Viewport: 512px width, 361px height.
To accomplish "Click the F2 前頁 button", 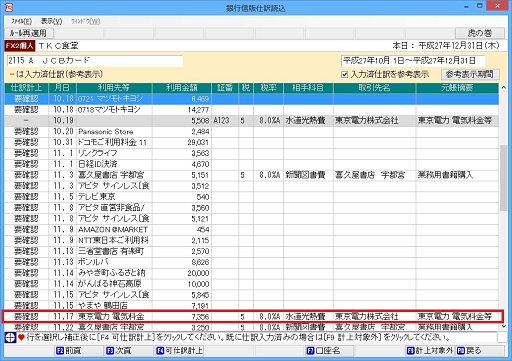I will [x=78, y=351].
